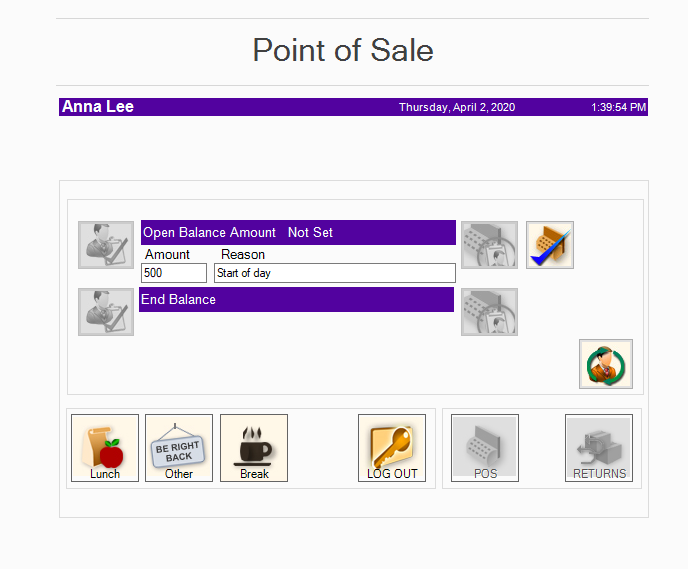
Task: Click the clerk refresh icon
Action: point(606,364)
